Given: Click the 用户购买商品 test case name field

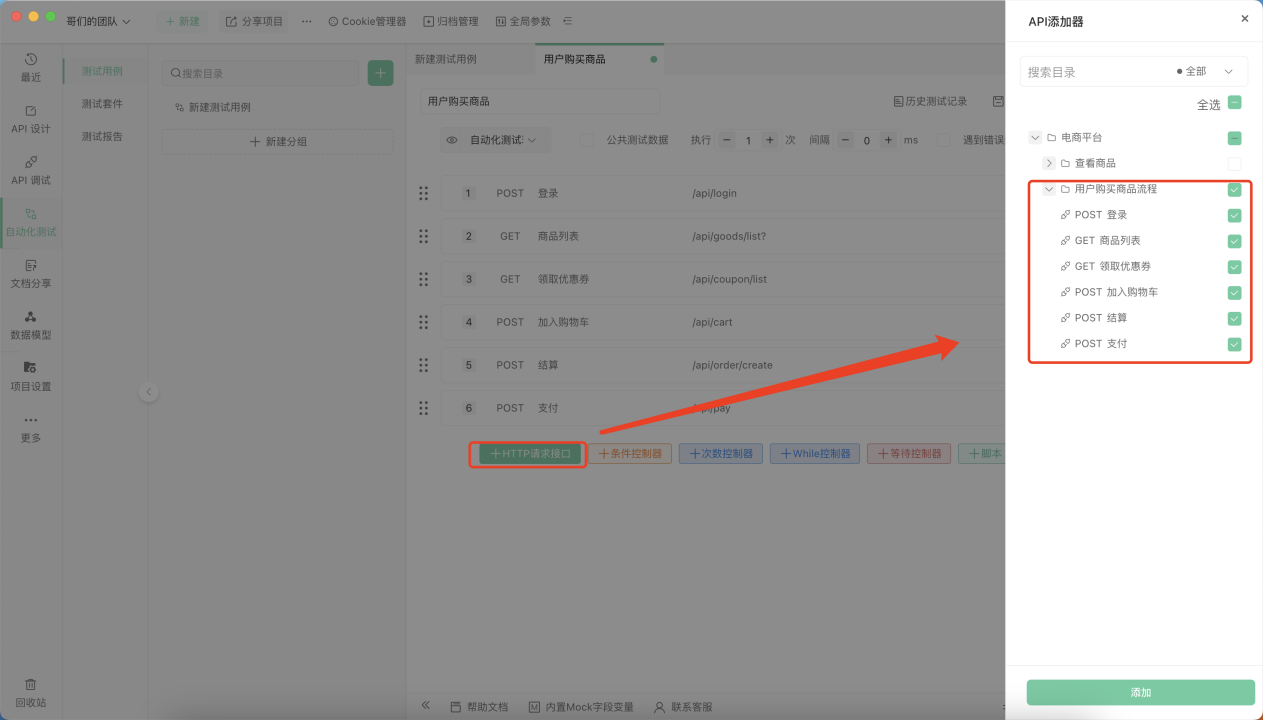Looking at the screenshot, I should pos(540,101).
